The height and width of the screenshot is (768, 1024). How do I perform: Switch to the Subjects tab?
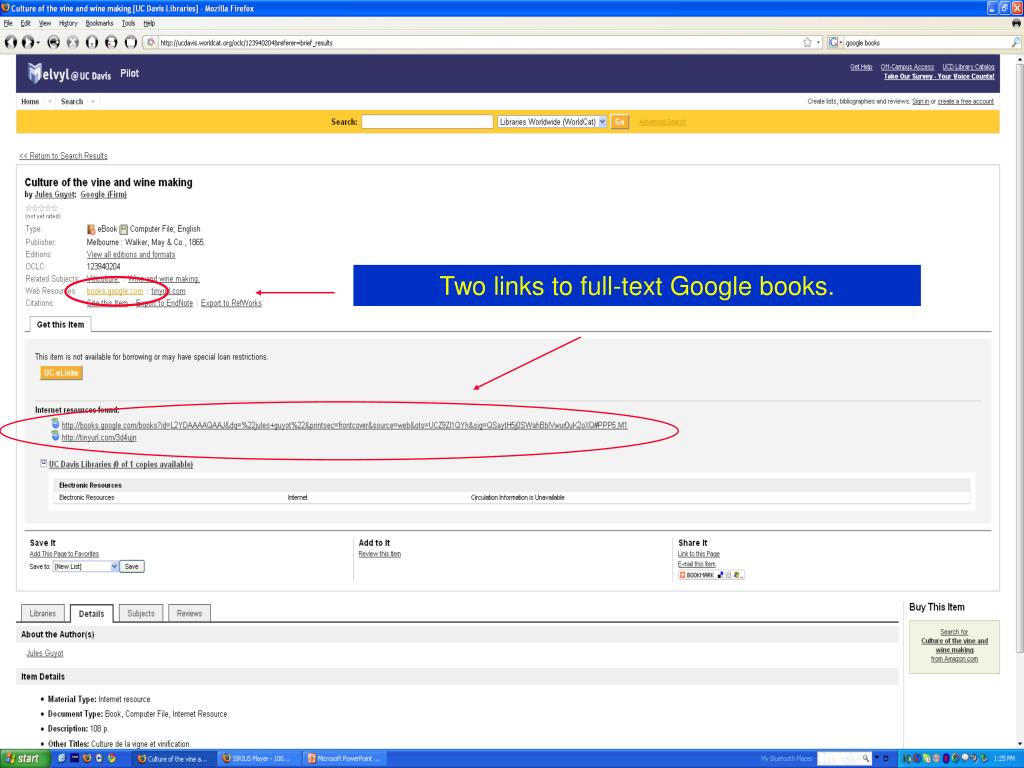coord(140,613)
